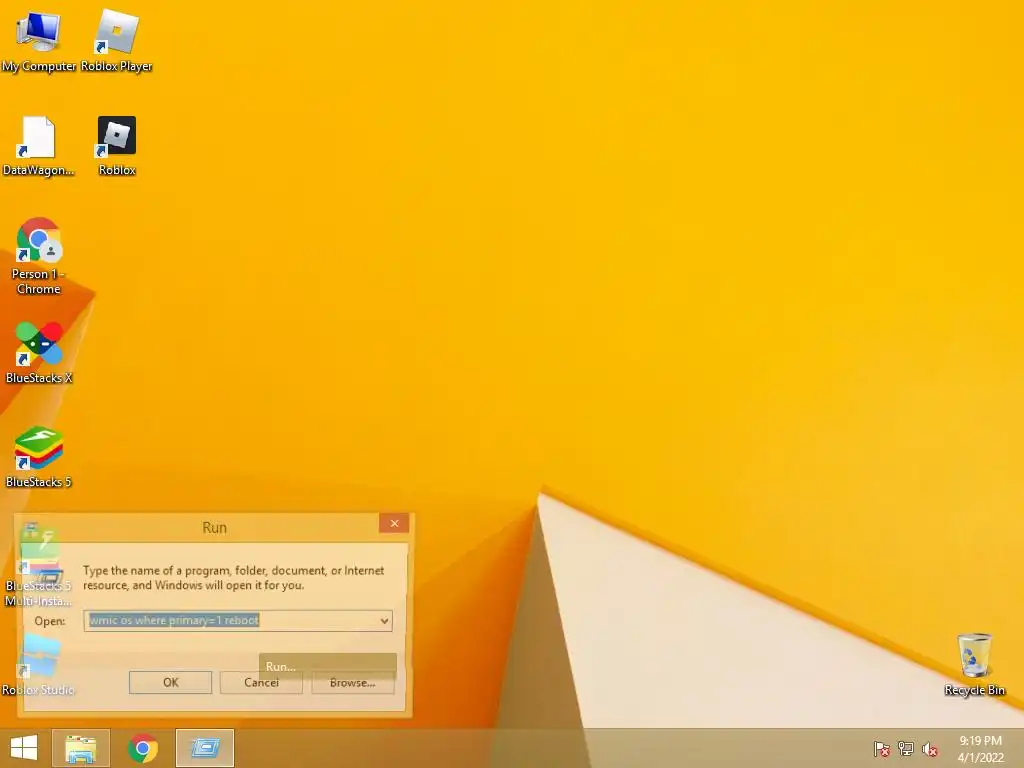Screen dimensions: 1024x768
Task: Open DataWagon shortcut file
Action: 39,146
